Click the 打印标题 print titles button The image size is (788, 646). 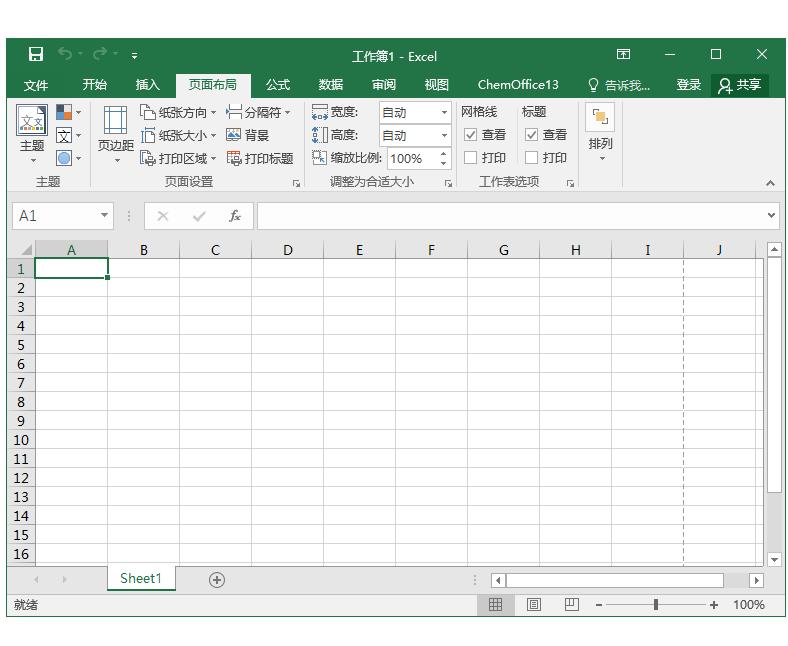tap(260, 158)
